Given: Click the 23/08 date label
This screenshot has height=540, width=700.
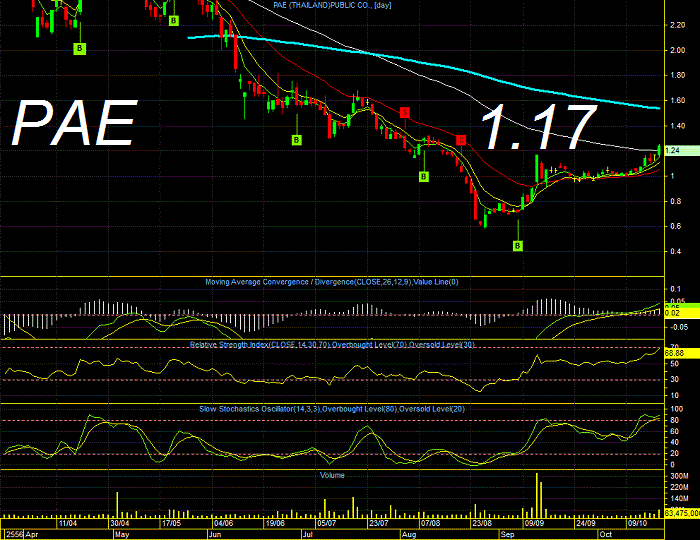Looking at the screenshot, I should (482, 523).
